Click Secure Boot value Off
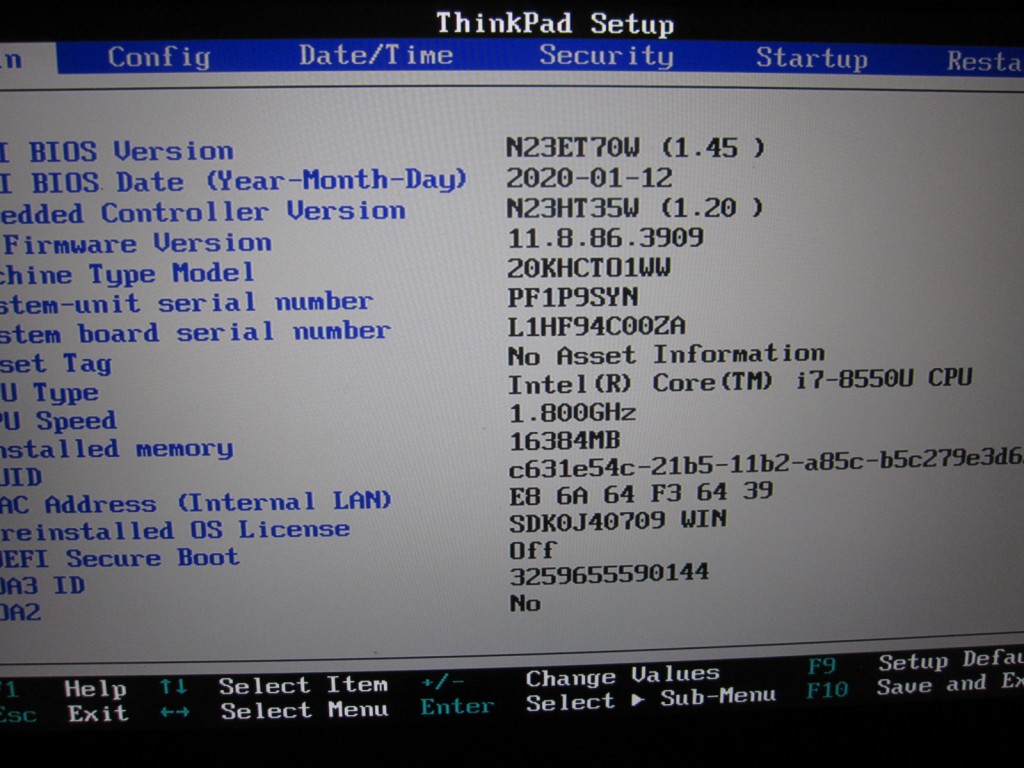 click(532, 550)
